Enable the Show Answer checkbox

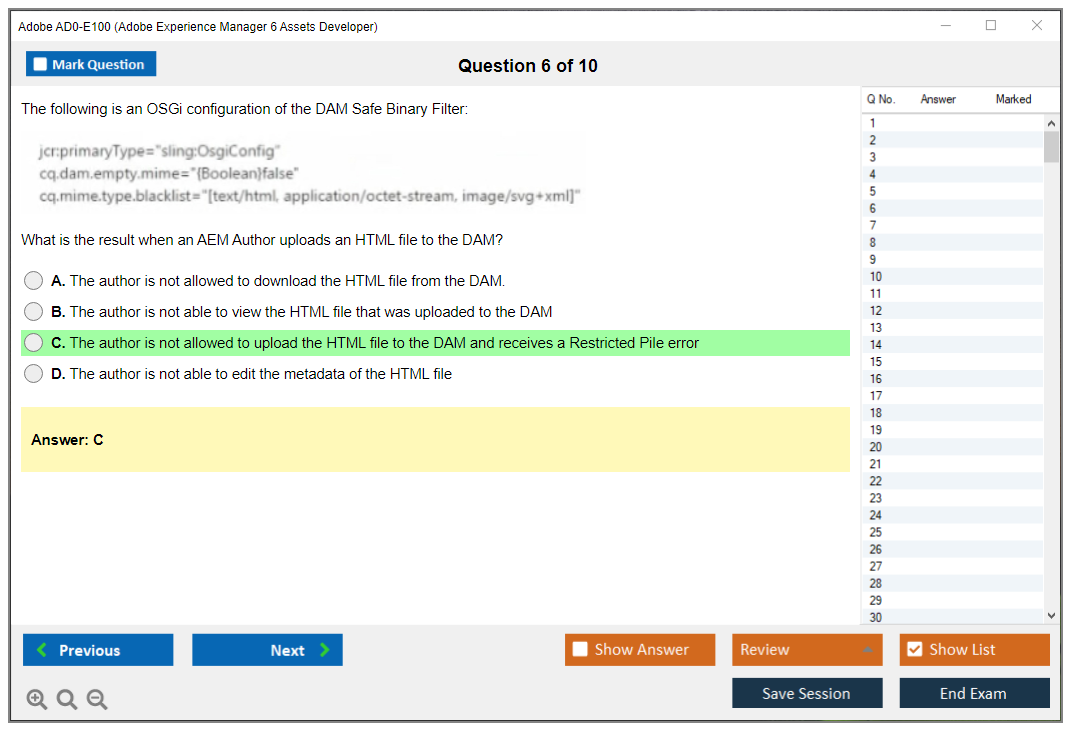tap(580, 650)
